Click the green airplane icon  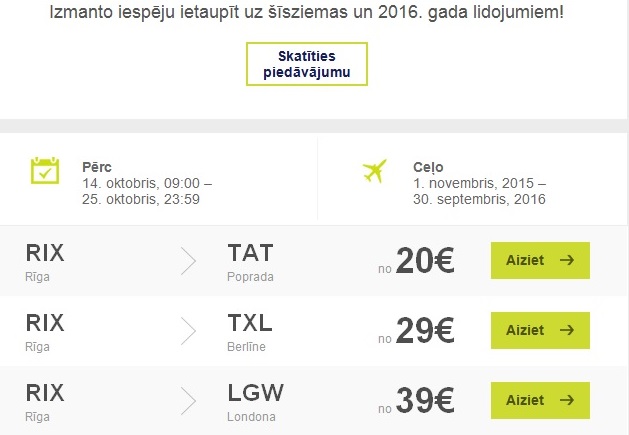click(x=375, y=171)
